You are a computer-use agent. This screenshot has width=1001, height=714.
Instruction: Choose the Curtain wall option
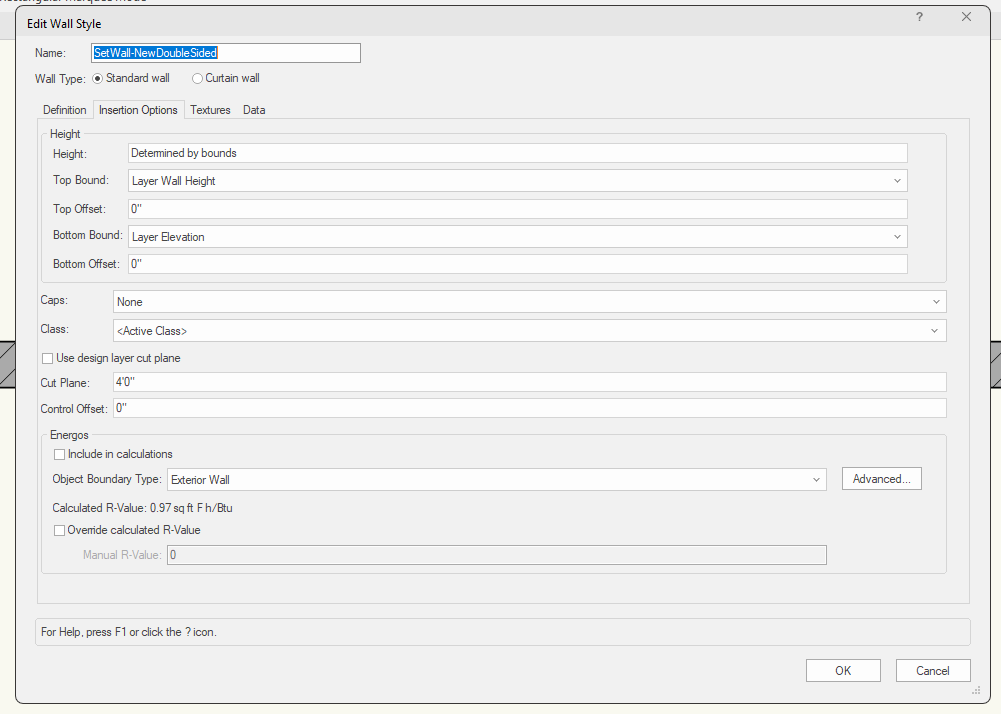click(198, 78)
